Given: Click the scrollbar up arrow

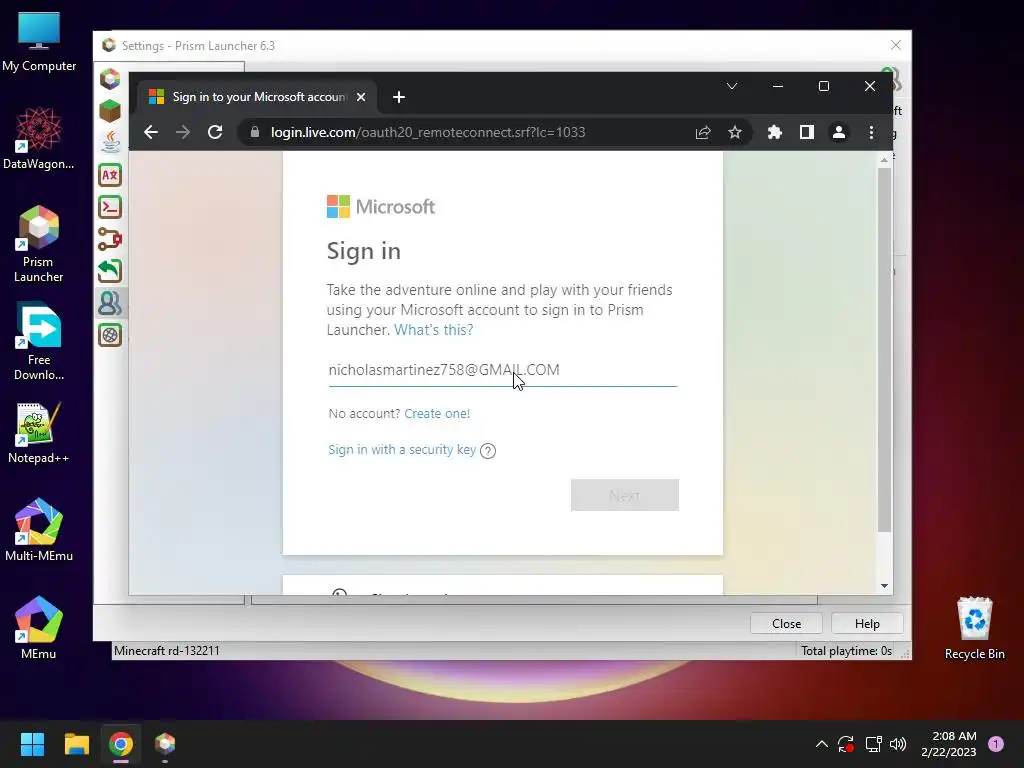Looking at the screenshot, I should pos(884,160).
